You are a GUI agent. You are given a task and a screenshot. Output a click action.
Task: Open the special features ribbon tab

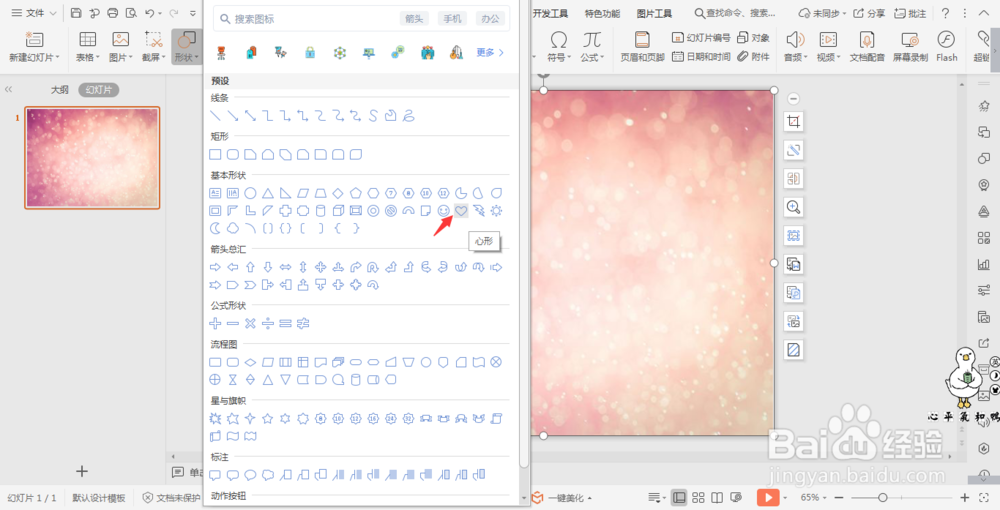point(602,13)
